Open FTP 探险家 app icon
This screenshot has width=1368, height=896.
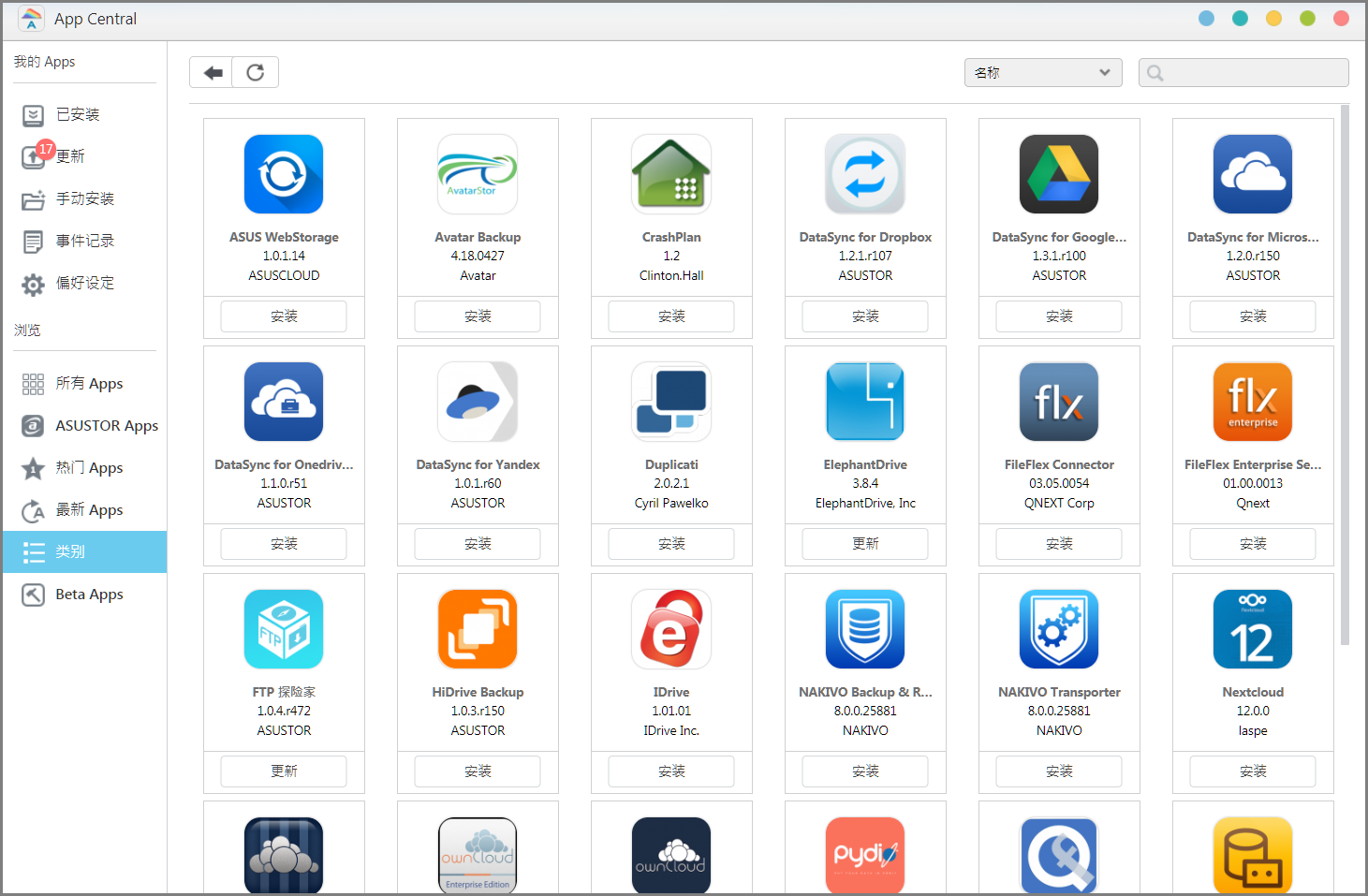(284, 629)
